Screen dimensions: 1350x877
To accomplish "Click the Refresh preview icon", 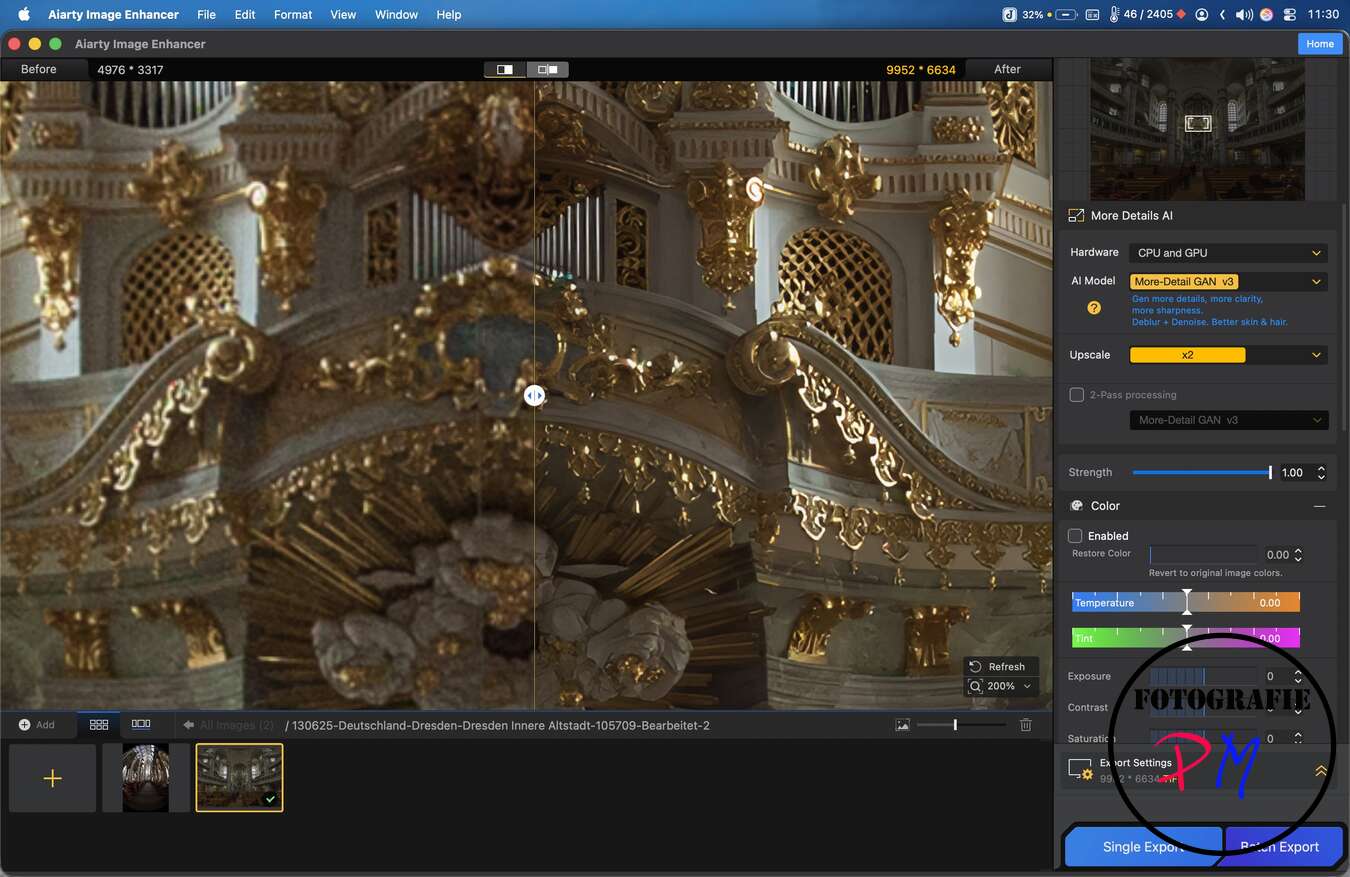I will [975, 666].
